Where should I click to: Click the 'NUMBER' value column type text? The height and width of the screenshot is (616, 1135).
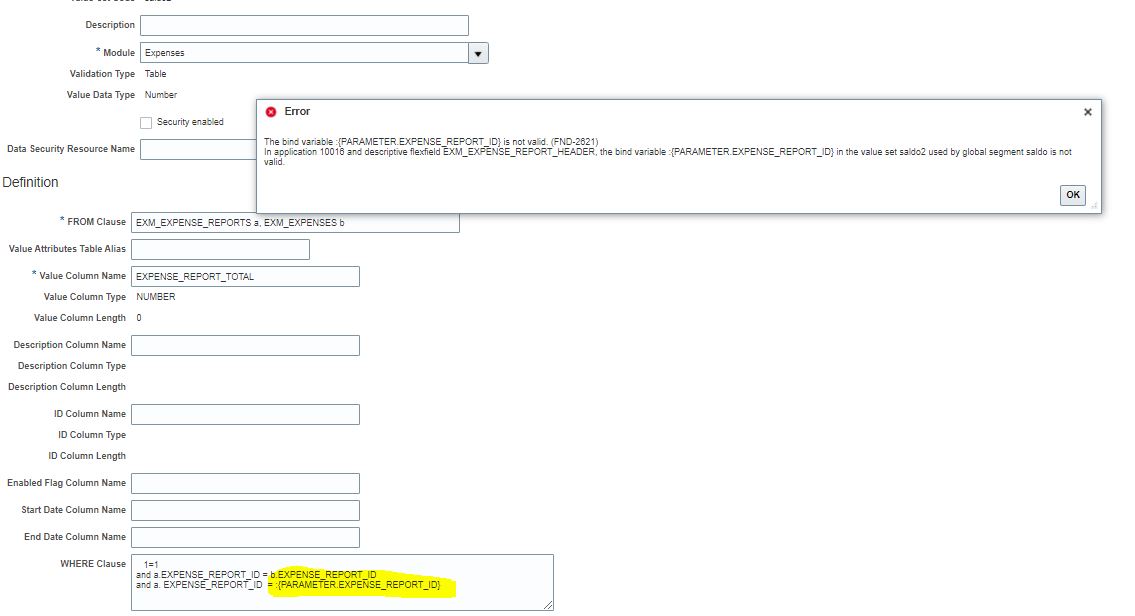coord(156,297)
